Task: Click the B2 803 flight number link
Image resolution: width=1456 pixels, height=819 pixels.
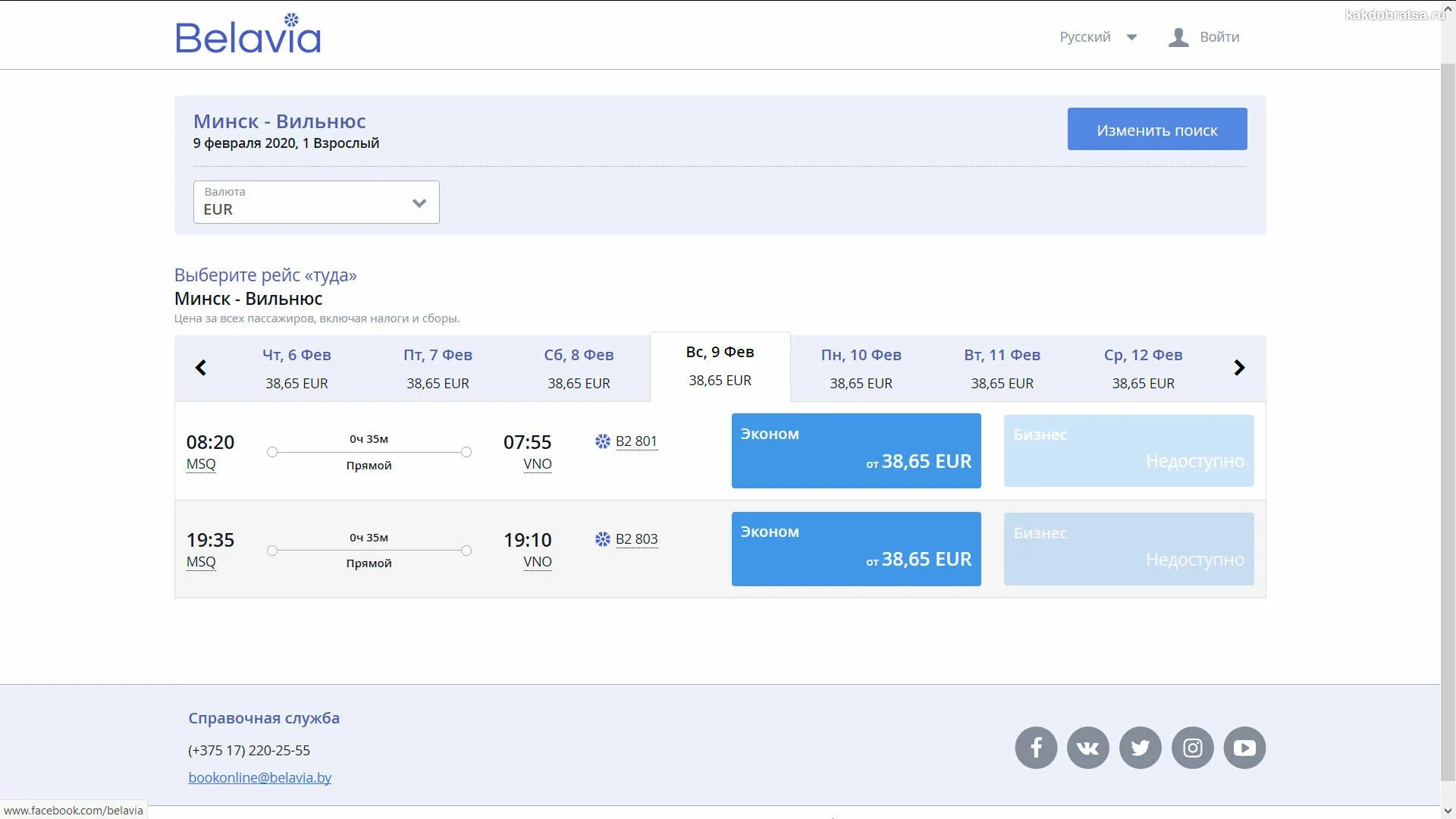Action: coord(636,539)
